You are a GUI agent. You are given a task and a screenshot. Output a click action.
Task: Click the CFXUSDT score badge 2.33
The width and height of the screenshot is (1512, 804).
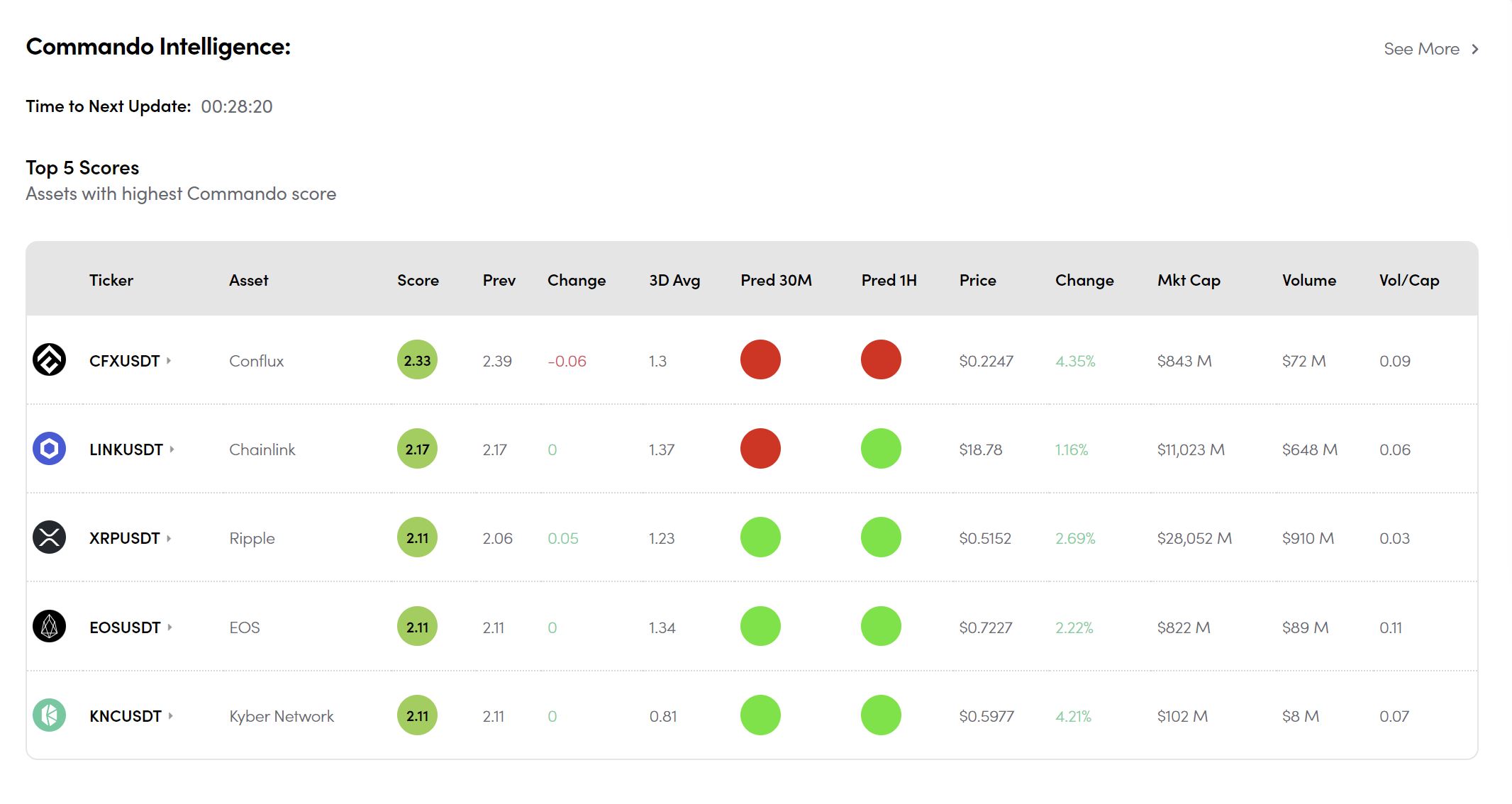coord(417,360)
